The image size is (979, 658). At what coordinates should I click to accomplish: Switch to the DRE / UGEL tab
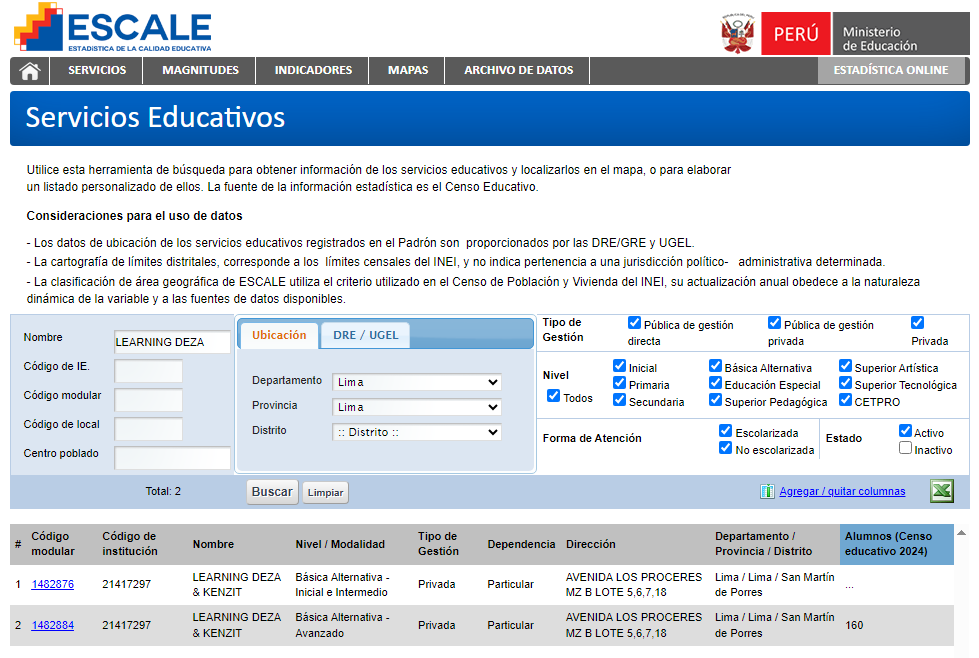tap(365, 335)
